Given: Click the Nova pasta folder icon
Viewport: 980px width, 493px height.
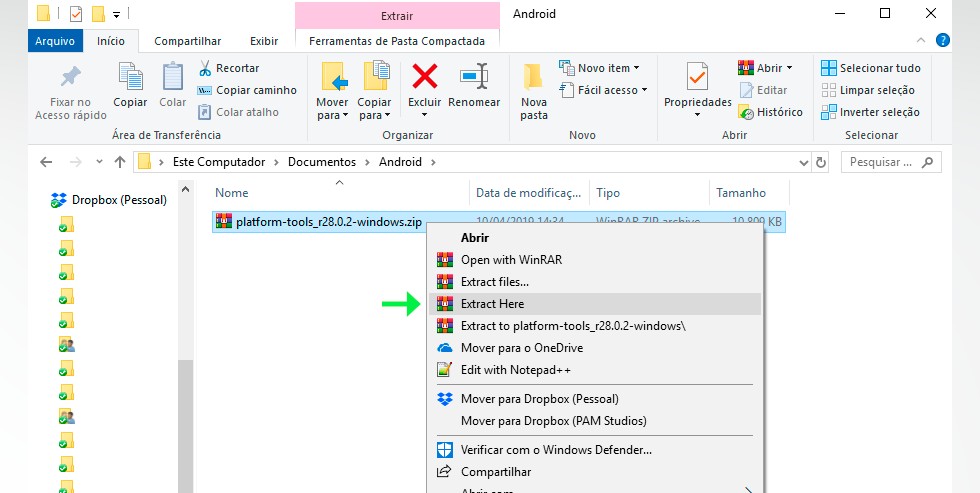Looking at the screenshot, I should tap(534, 77).
